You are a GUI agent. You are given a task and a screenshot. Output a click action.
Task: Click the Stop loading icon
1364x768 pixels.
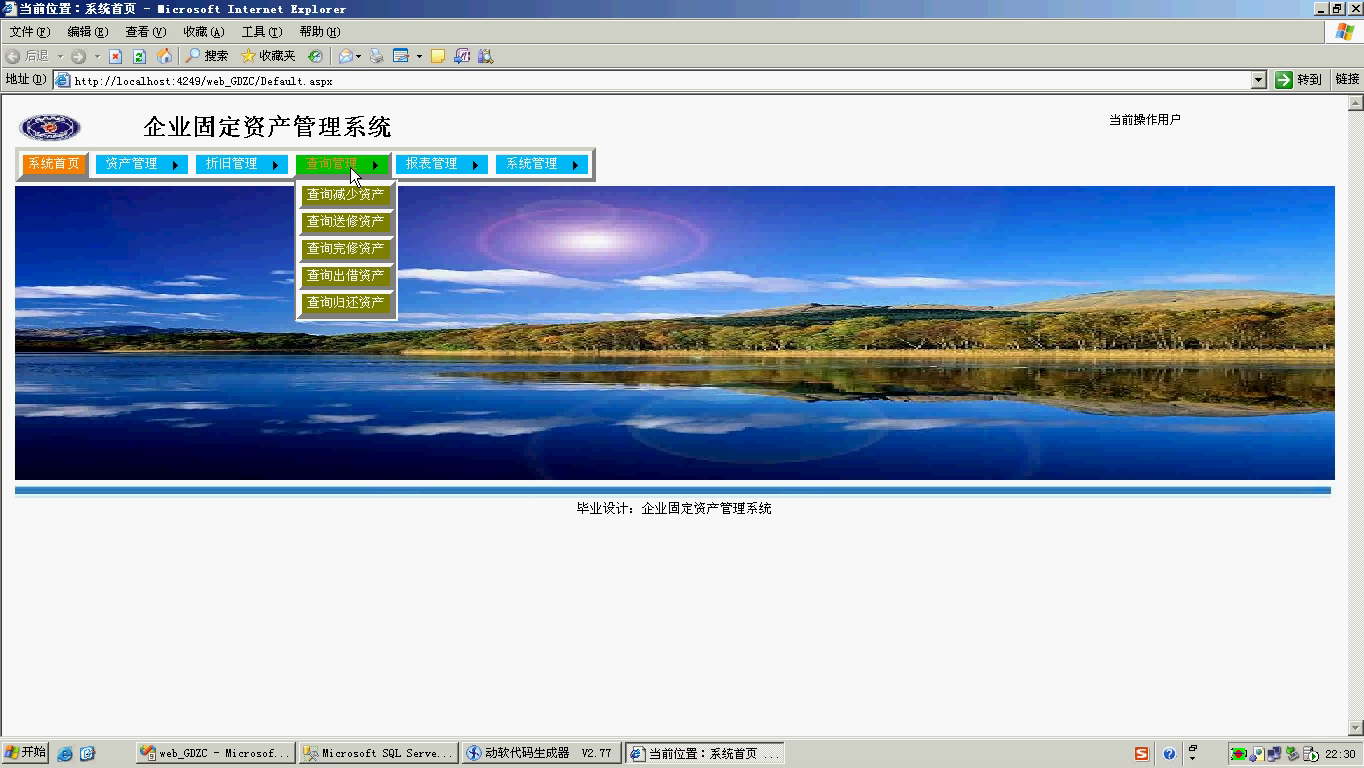point(115,56)
